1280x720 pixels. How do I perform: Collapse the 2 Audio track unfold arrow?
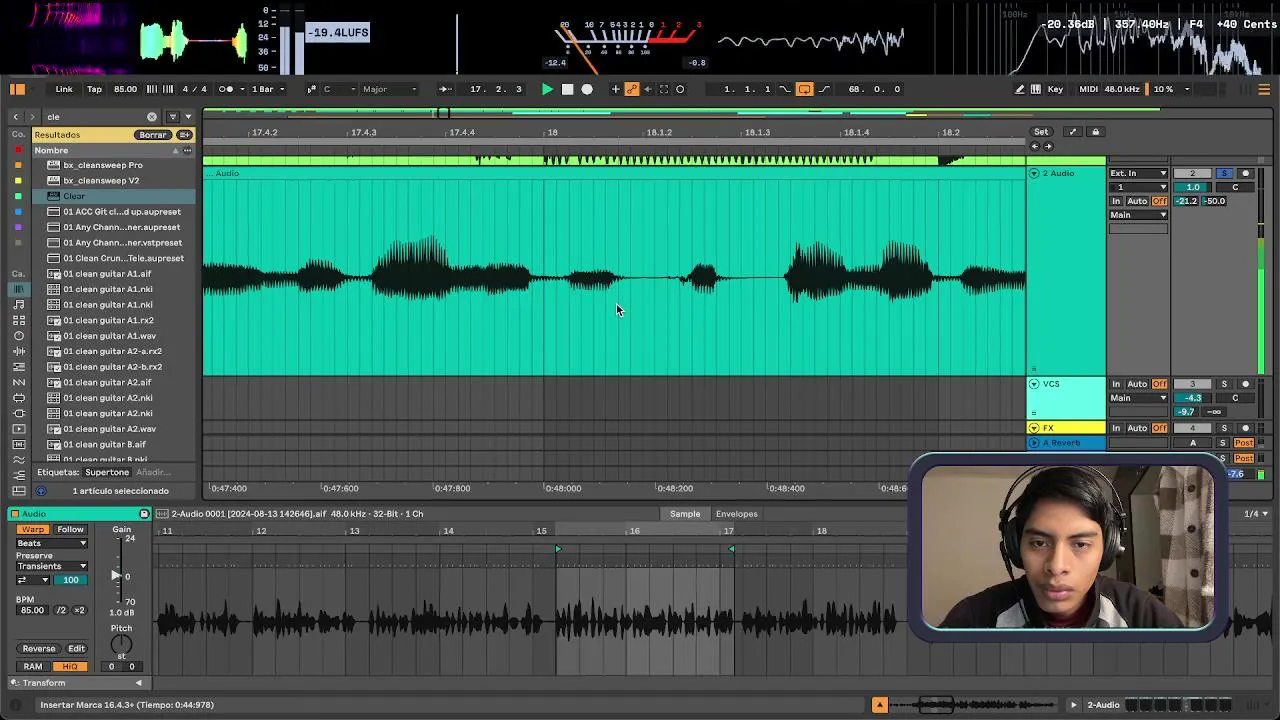(x=1034, y=174)
